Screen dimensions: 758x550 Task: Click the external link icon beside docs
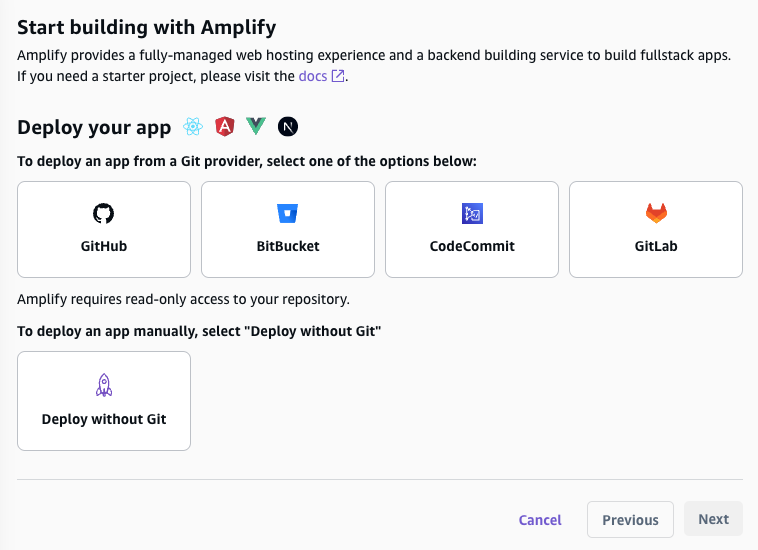point(338,76)
